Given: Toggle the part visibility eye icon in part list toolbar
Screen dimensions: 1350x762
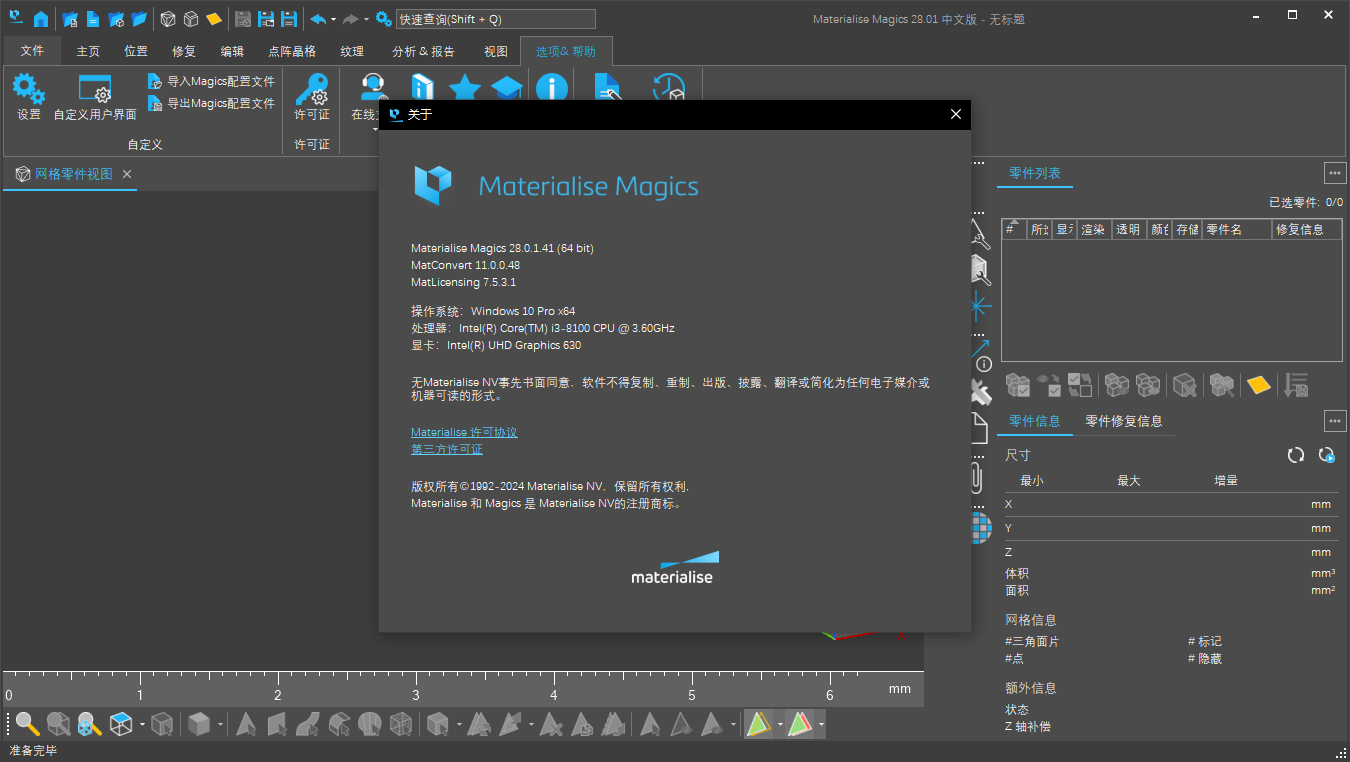Looking at the screenshot, I should pyautogui.click(x=1049, y=384).
